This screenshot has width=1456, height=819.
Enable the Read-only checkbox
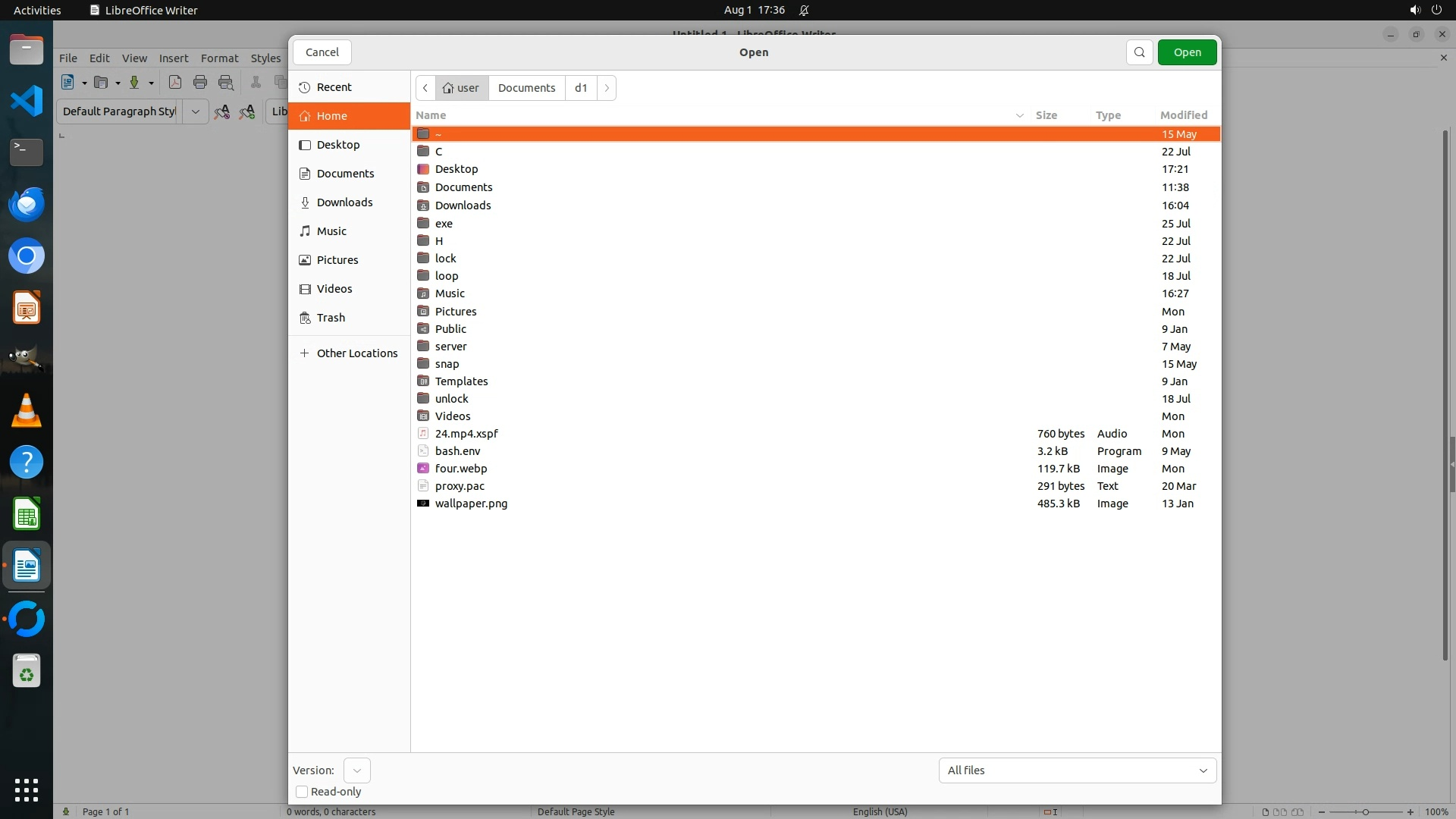click(x=302, y=792)
